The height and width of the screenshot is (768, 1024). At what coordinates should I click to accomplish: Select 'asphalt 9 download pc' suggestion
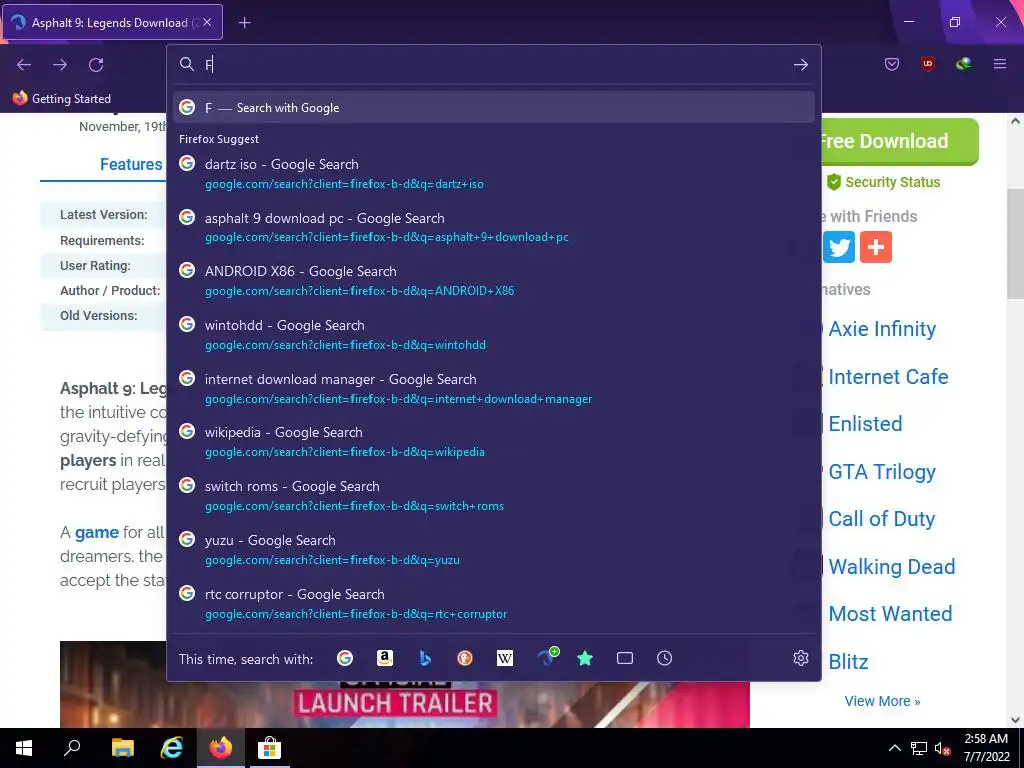(494, 227)
